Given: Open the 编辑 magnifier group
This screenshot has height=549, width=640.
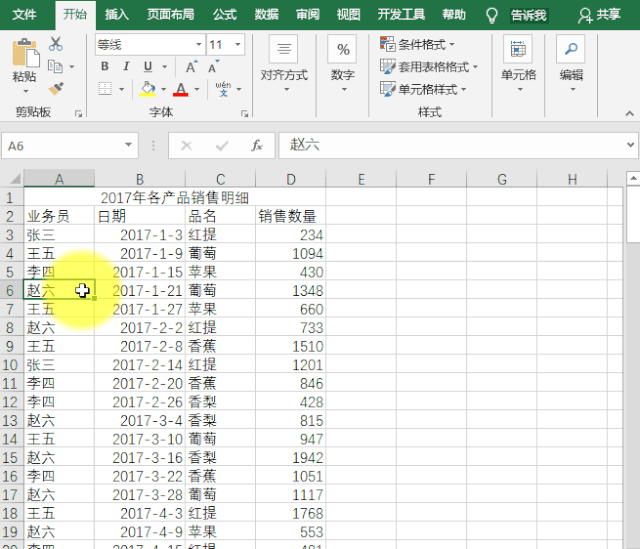Looking at the screenshot, I should coord(571,61).
